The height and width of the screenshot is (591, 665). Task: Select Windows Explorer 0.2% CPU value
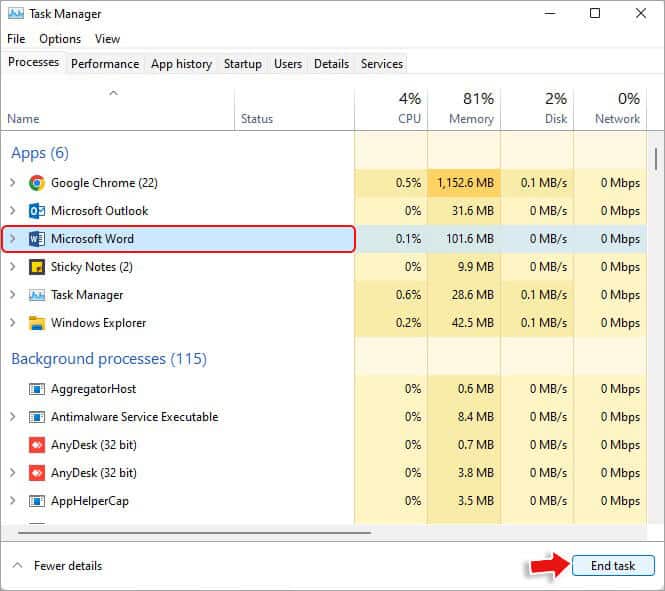click(x=408, y=323)
